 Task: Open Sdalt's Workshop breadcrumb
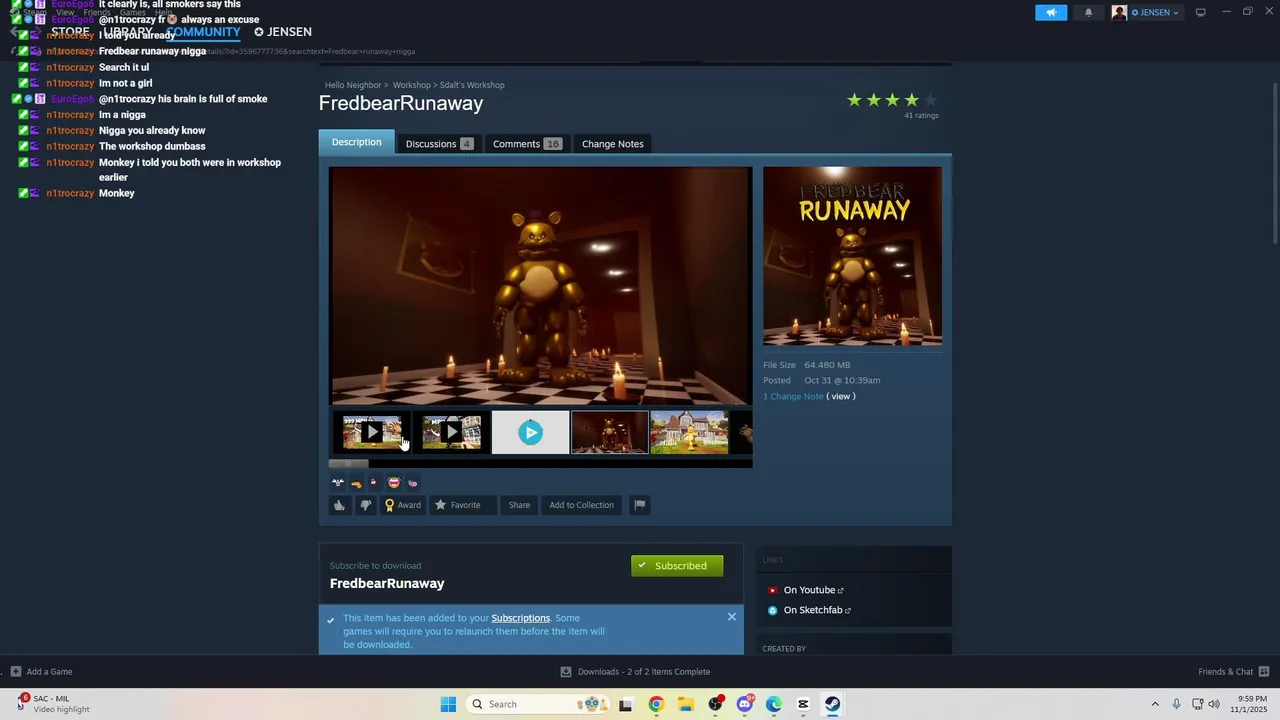tap(472, 85)
